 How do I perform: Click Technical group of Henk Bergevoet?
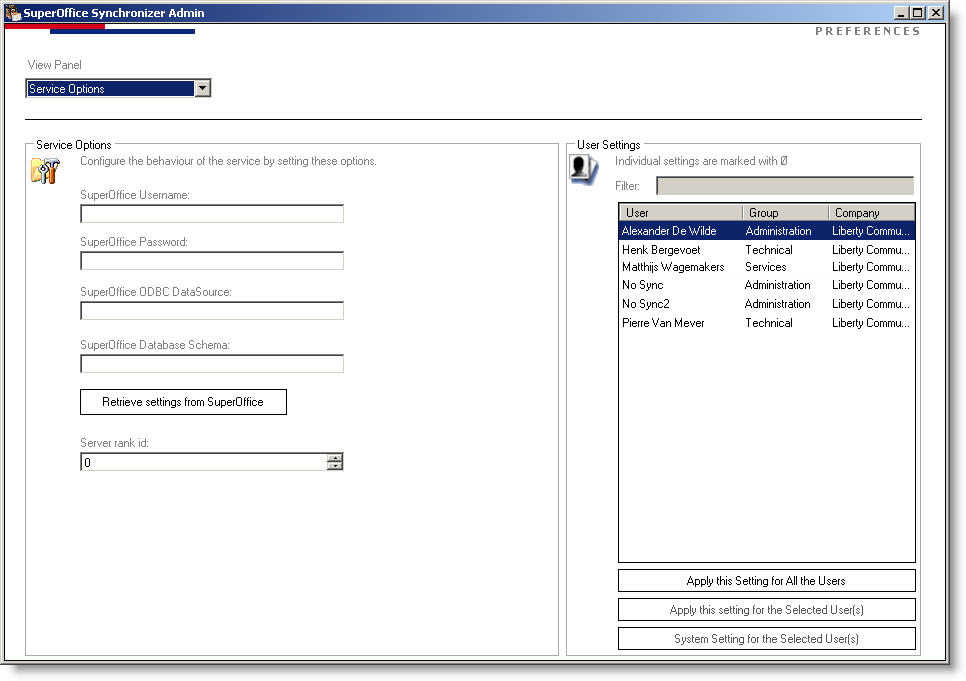coord(769,250)
